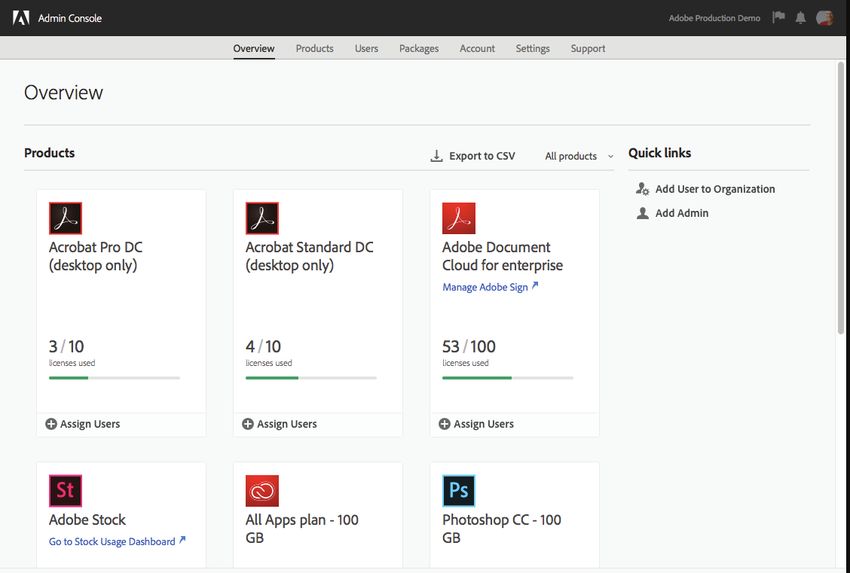
Task: Click the Adobe Stock card title
Action: pyautogui.click(x=87, y=519)
